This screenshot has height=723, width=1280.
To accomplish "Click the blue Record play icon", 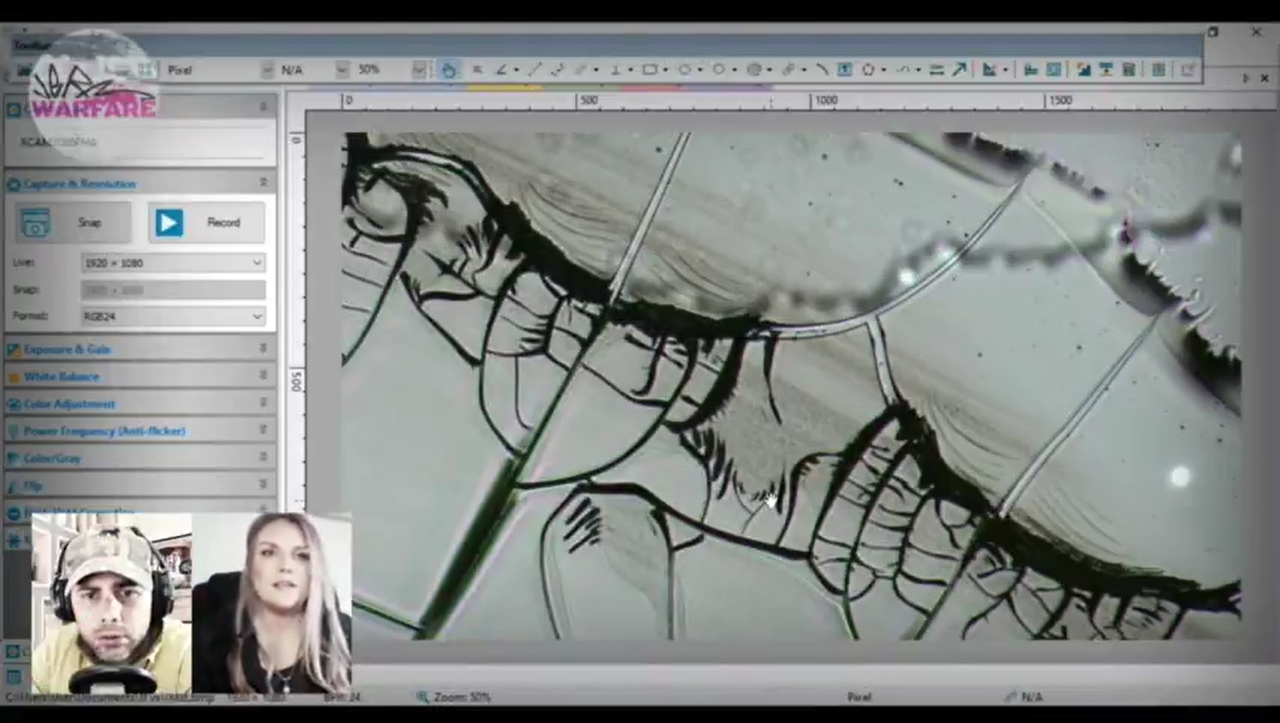I will 168,222.
